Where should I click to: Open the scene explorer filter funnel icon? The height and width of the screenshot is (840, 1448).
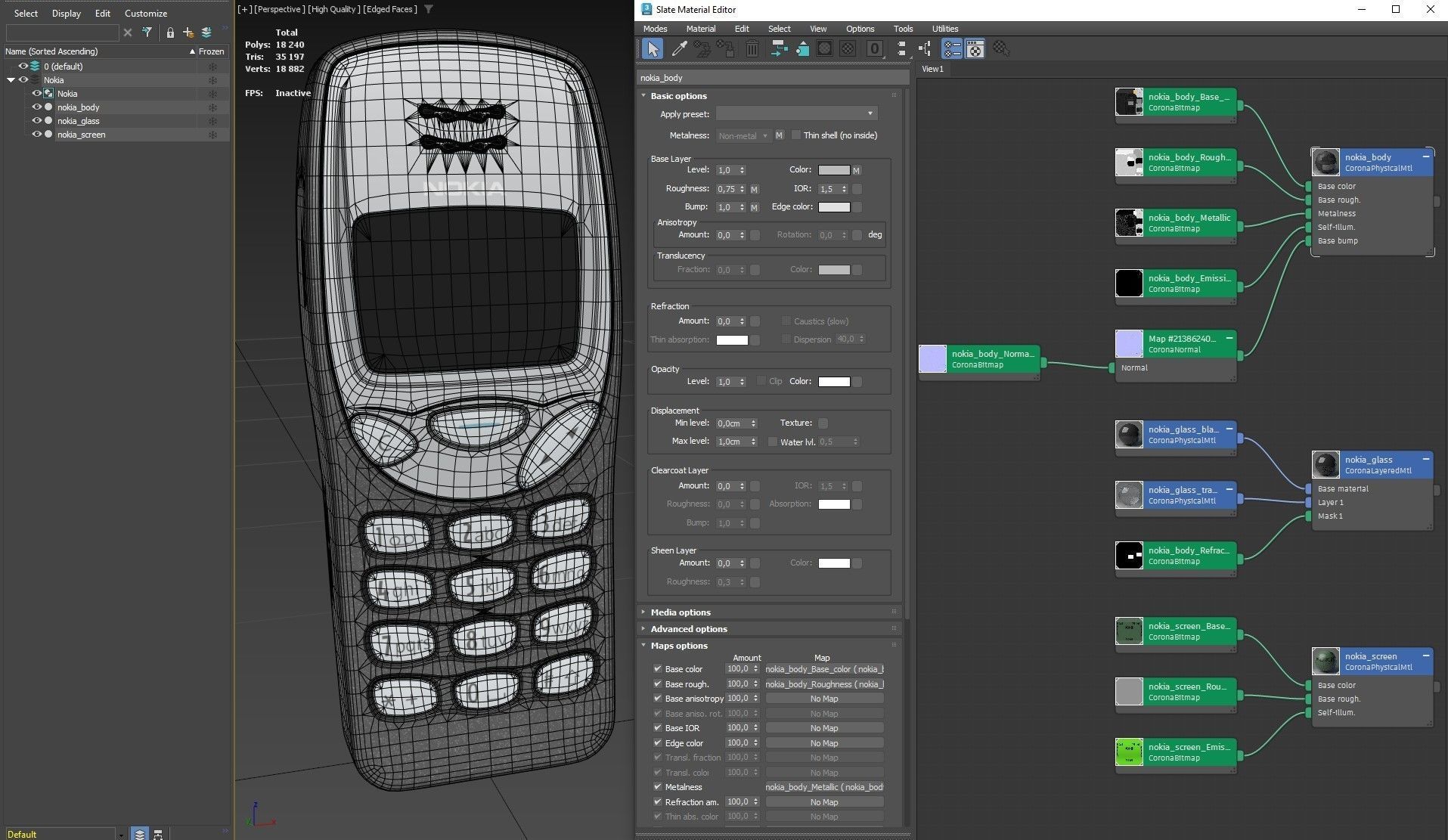coord(147,33)
